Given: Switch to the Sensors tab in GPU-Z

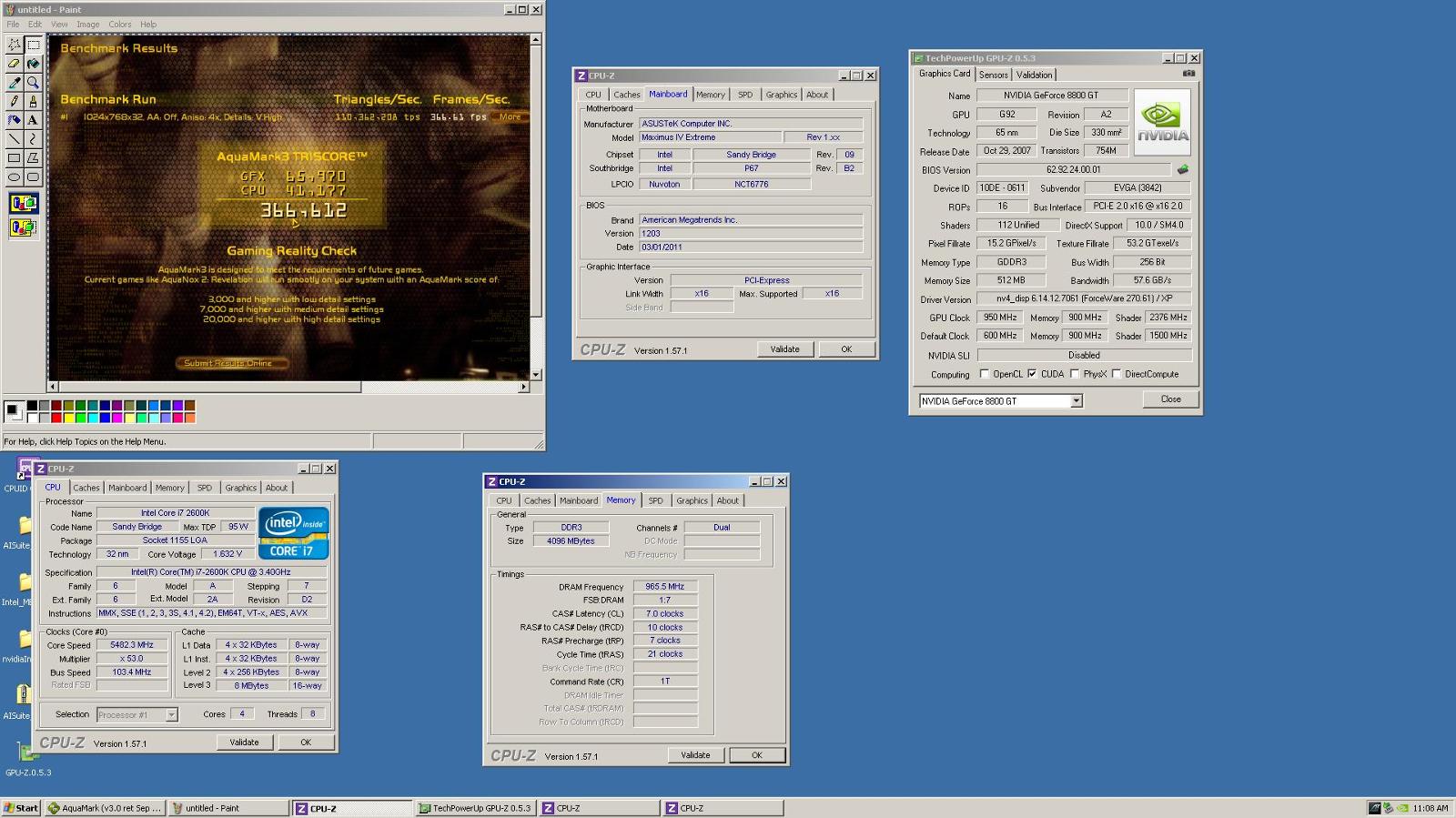Looking at the screenshot, I should (994, 75).
